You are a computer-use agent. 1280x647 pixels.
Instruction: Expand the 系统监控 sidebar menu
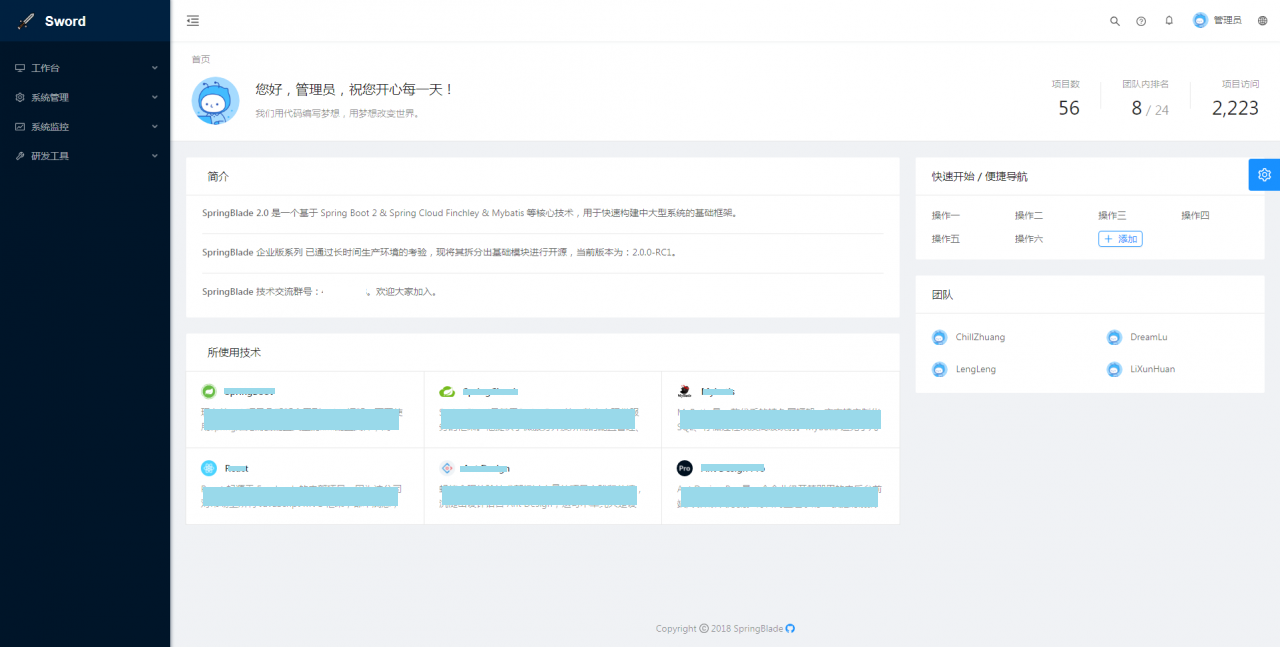(x=85, y=127)
